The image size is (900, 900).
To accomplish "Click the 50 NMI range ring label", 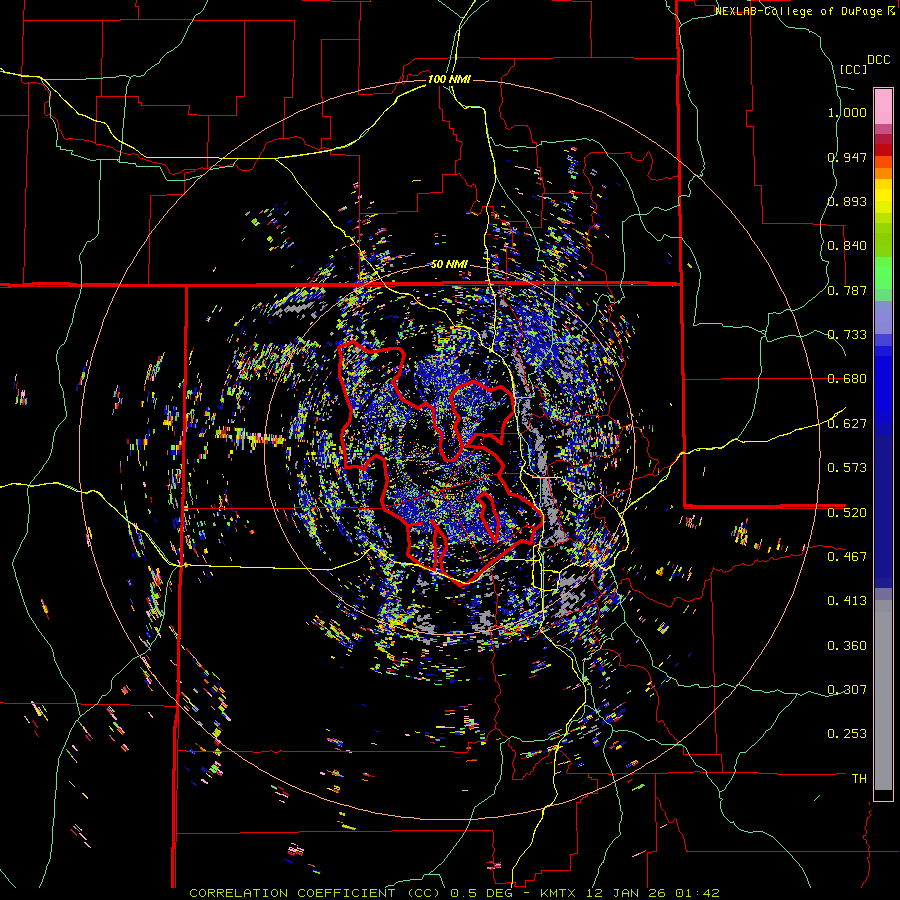I will (x=449, y=264).
